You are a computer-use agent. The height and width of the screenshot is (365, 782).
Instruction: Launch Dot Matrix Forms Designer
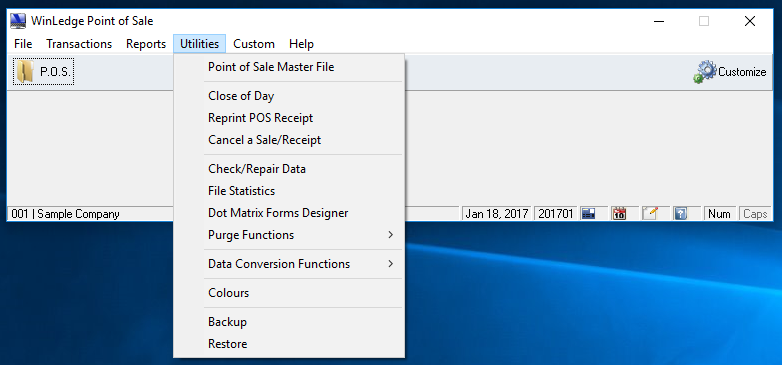pos(289,213)
